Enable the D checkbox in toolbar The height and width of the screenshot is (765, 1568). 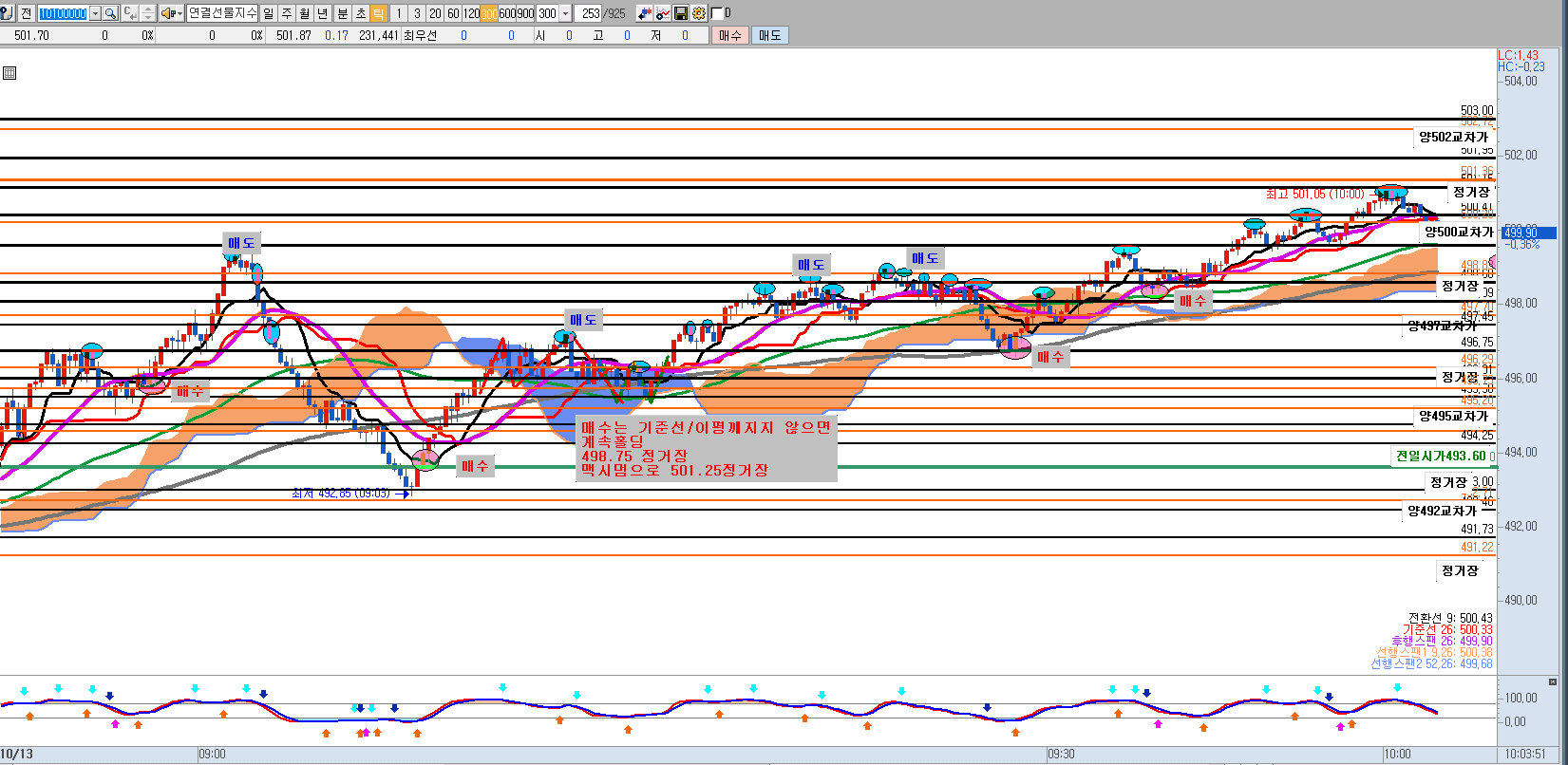(x=717, y=13)
